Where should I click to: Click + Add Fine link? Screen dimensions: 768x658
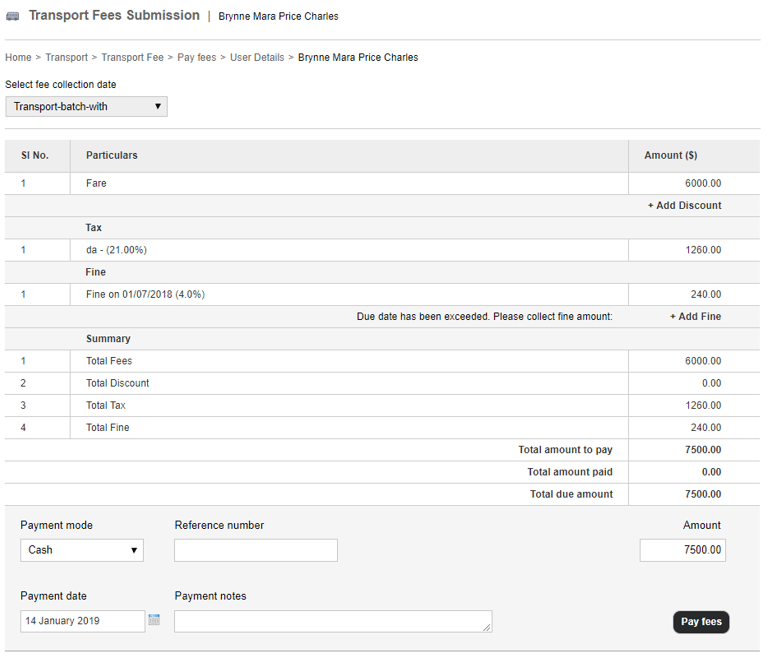[x=696, y=317]
